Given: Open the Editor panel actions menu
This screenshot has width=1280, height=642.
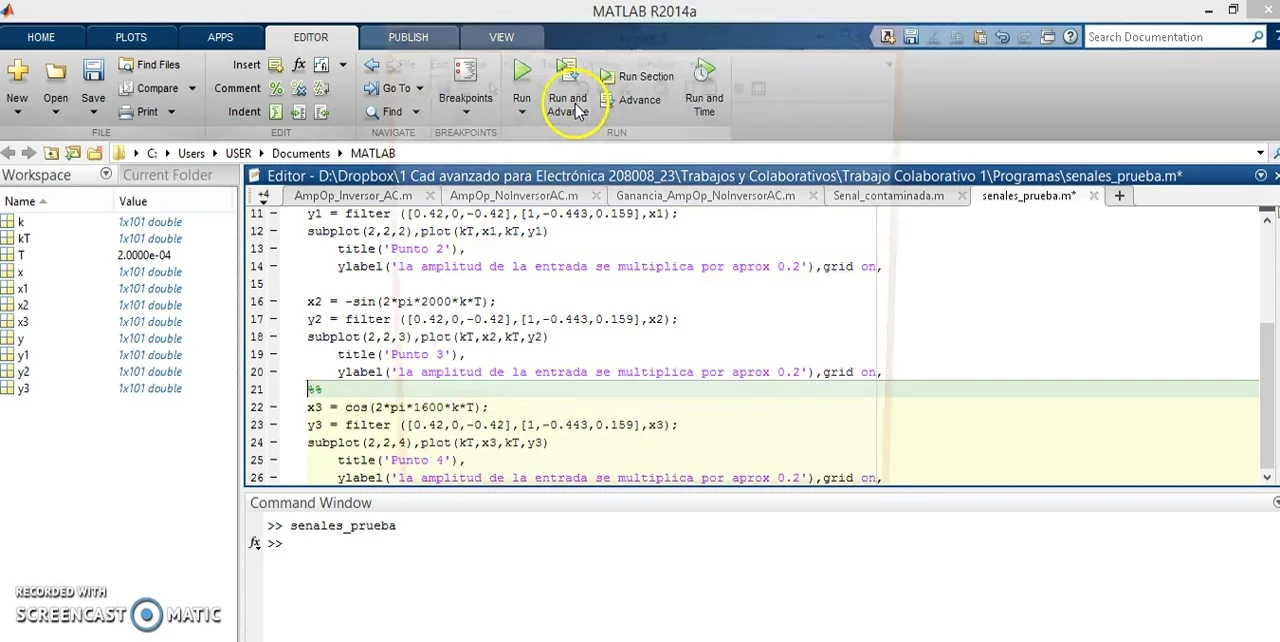Looking at the screenshot, I should pyautogui.click(x=1260, y=175).
